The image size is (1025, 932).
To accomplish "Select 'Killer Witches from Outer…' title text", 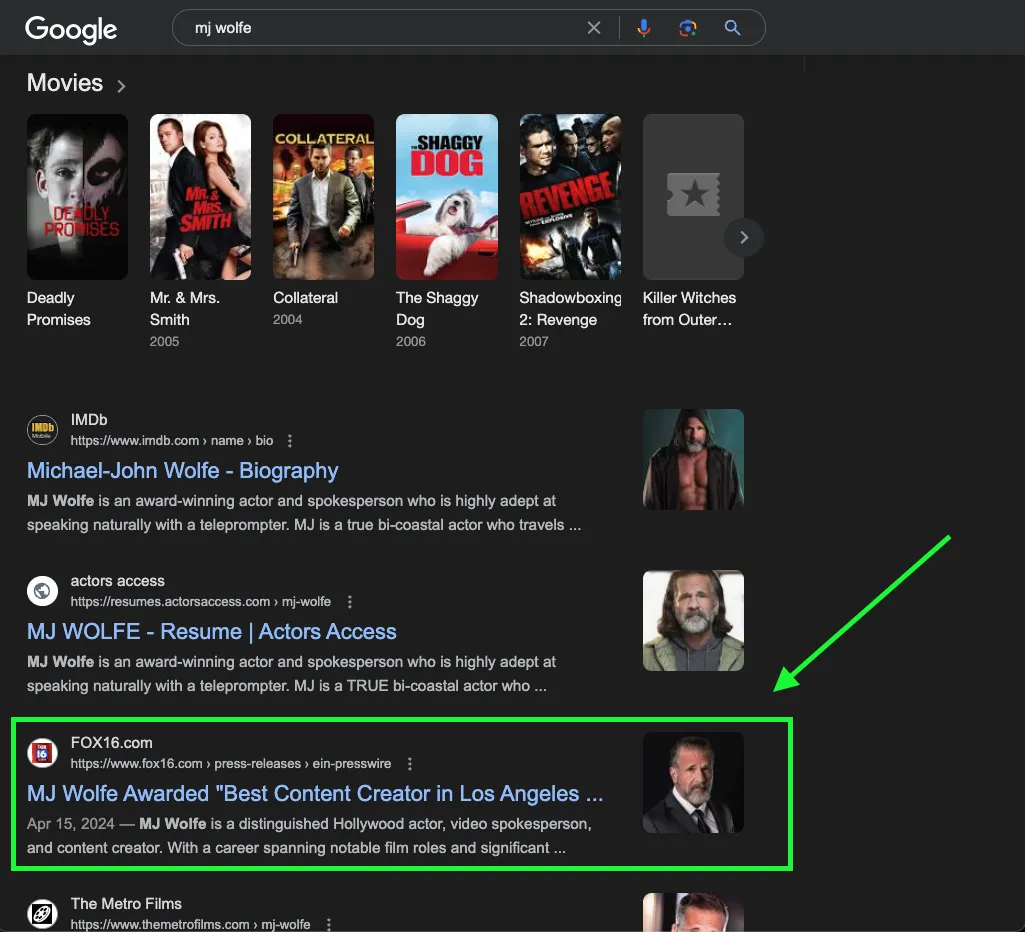I will pos(689,308).
